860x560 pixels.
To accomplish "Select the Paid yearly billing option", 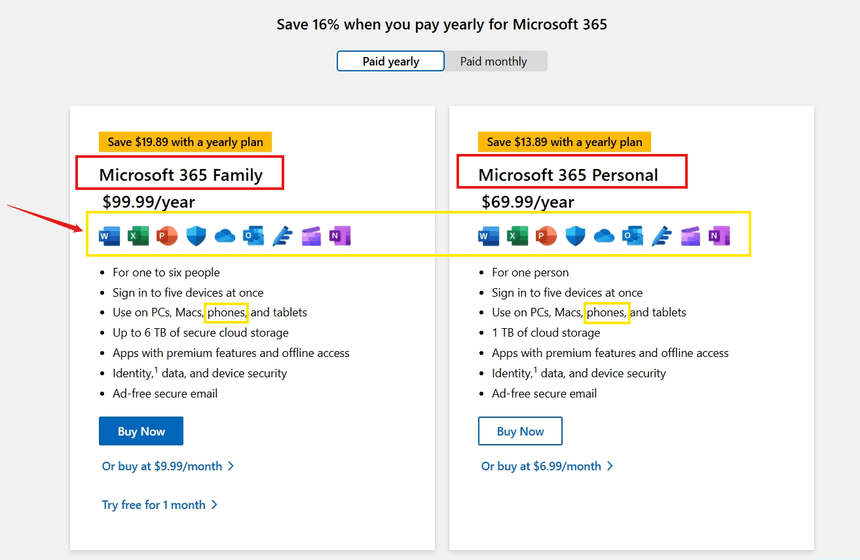I will (391, 62).
